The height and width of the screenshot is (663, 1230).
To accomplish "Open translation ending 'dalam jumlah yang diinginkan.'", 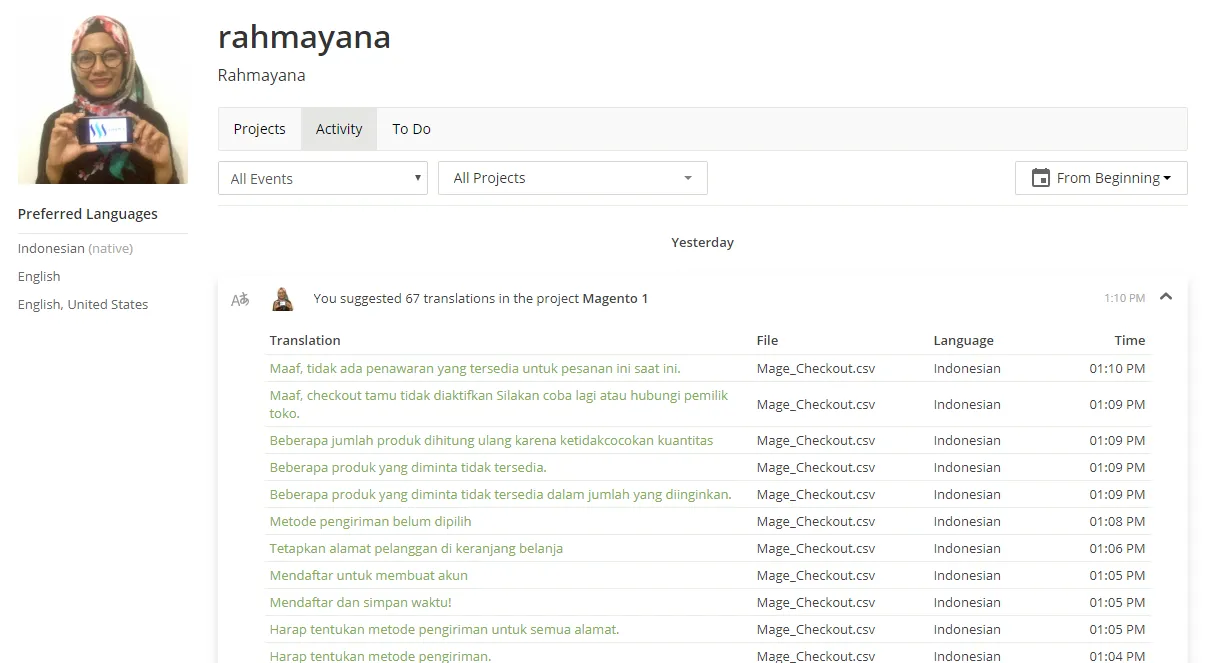I will [x=500, y=494].
